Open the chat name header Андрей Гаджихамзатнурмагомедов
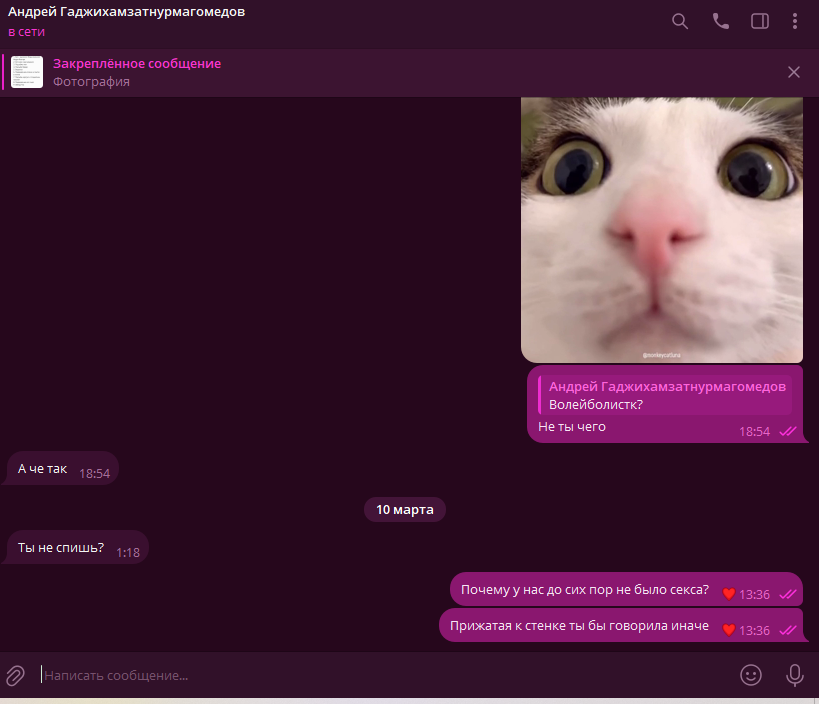The height and width of the screenshot is (704, 819). click(x=126, y=12)
